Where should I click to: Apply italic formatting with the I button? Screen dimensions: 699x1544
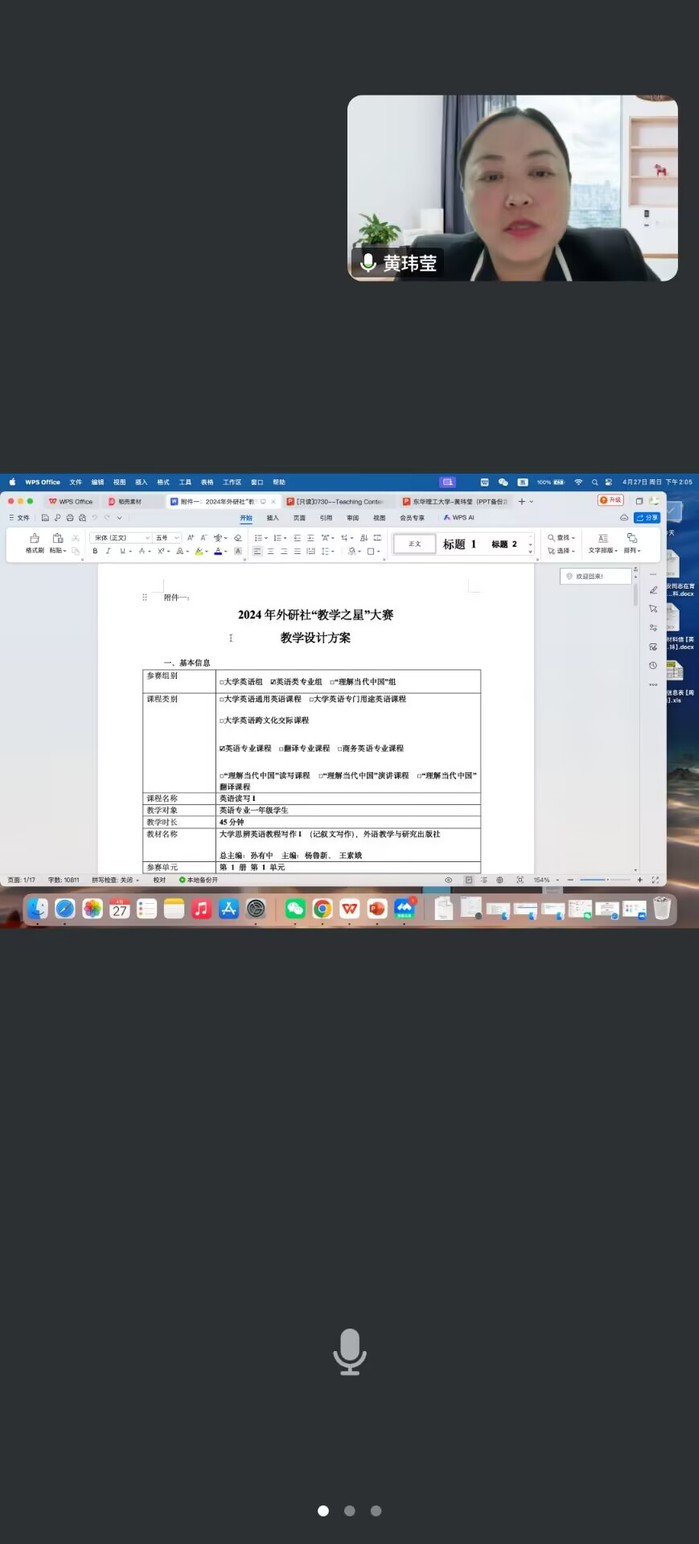(x=109, y=551)
